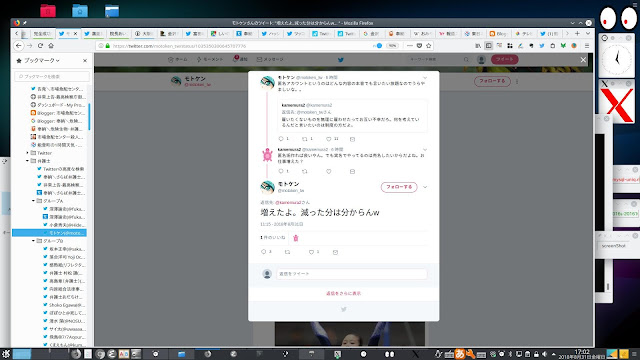This screenshot has width=640, height=360.
Task: Go to Firefox home page icon
Action: coord(51,46)
